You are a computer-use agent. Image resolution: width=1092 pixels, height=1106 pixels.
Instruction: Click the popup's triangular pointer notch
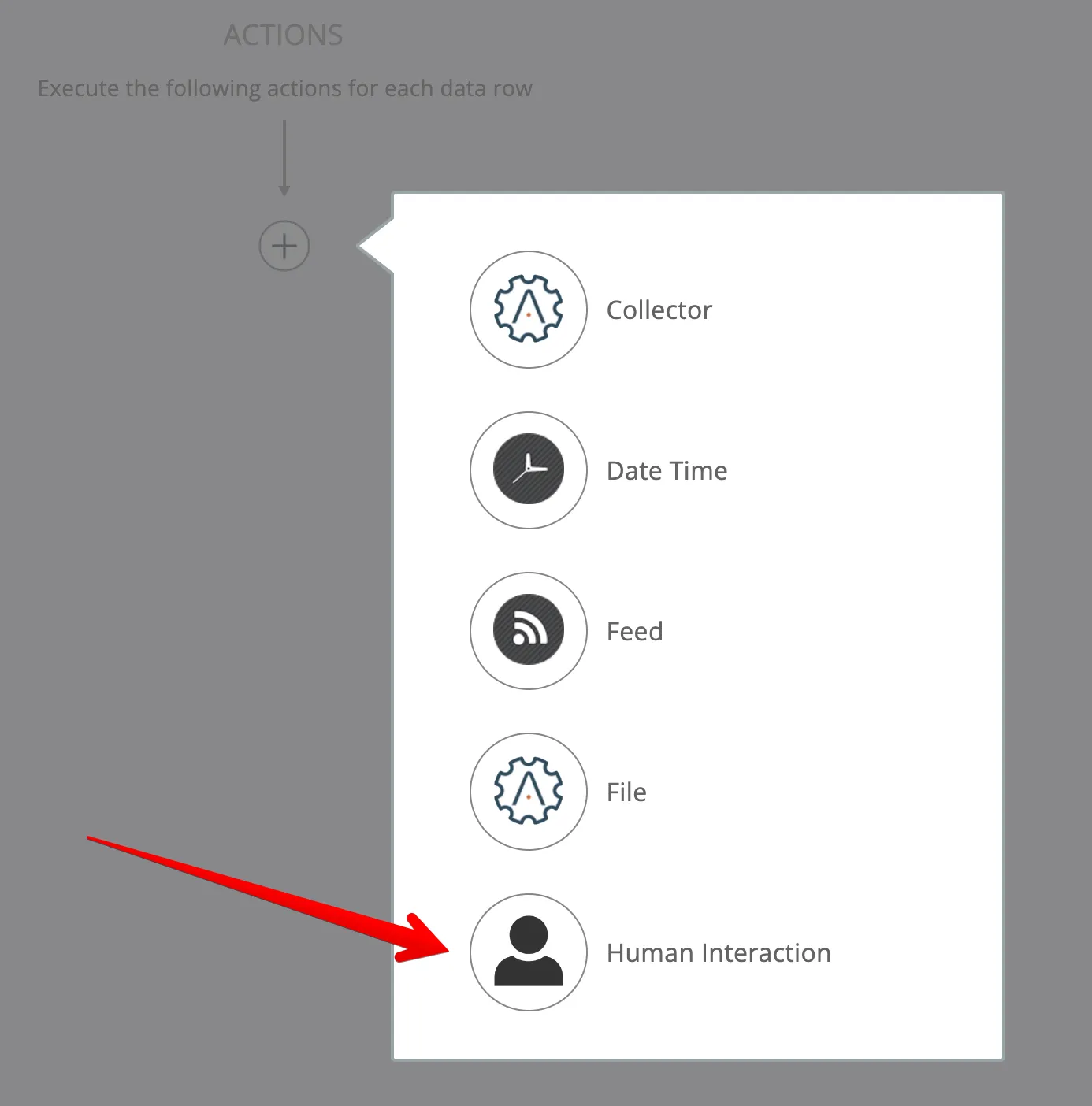click(x=376, y=247)
